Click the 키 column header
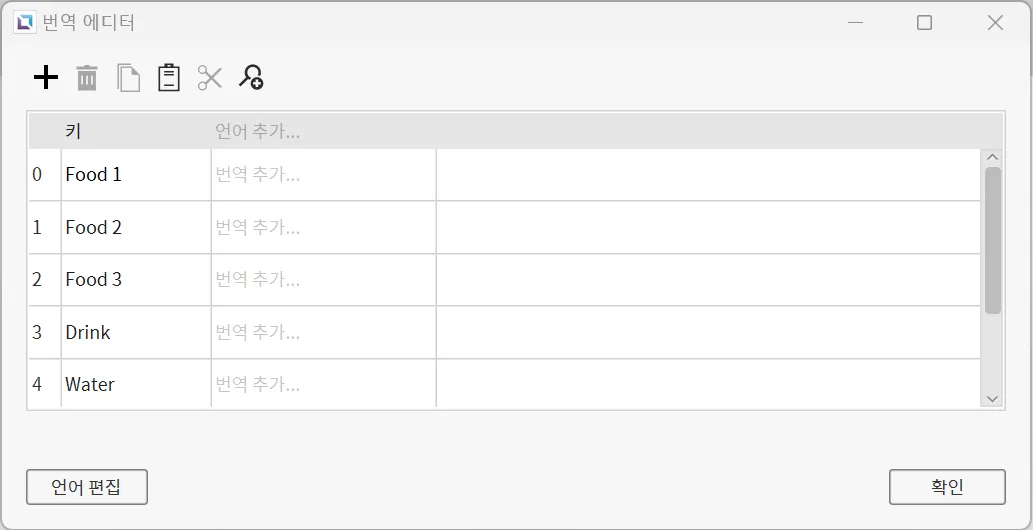The height and width of the screenshot is (530, 1033). 73,131
